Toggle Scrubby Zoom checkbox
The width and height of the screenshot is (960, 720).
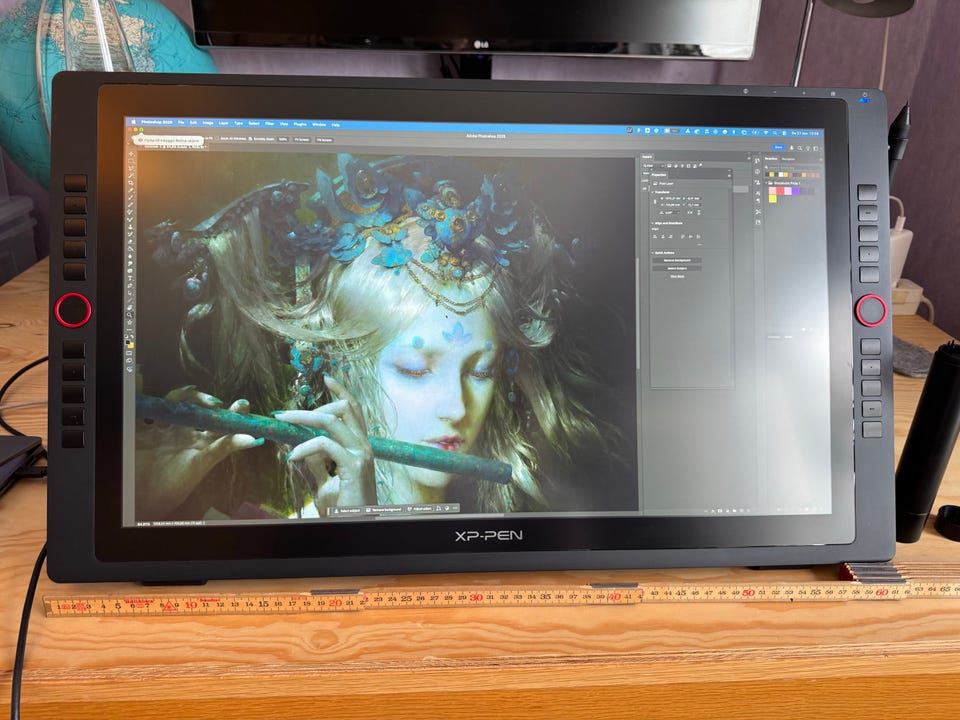pyautogui.click(x=250, y=139)
